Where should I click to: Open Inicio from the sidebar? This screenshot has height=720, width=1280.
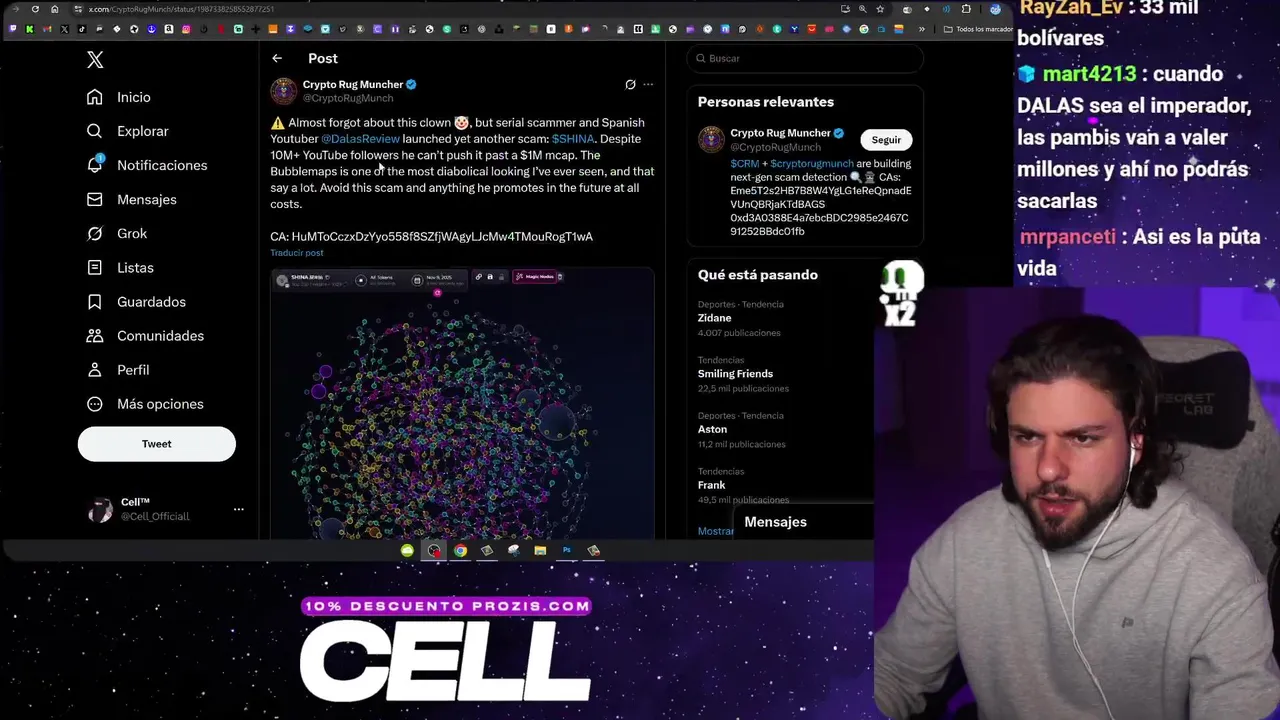click(x=119, y=97)
